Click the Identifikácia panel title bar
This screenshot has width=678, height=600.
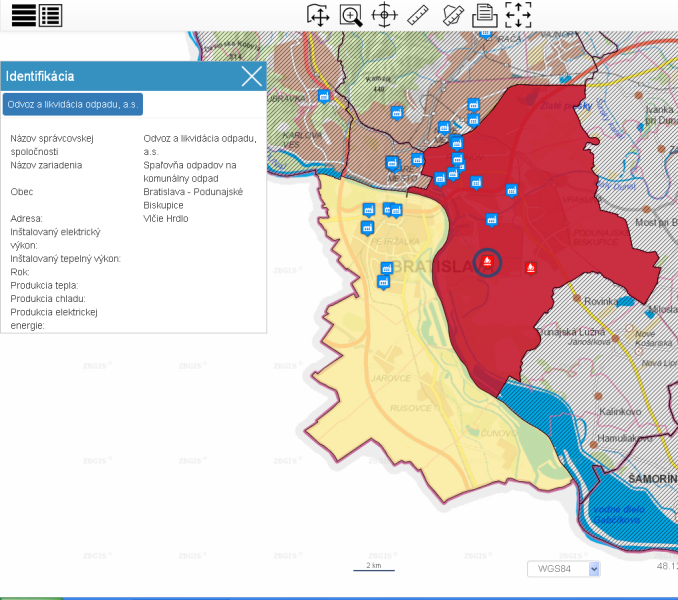tap(120, 76)
